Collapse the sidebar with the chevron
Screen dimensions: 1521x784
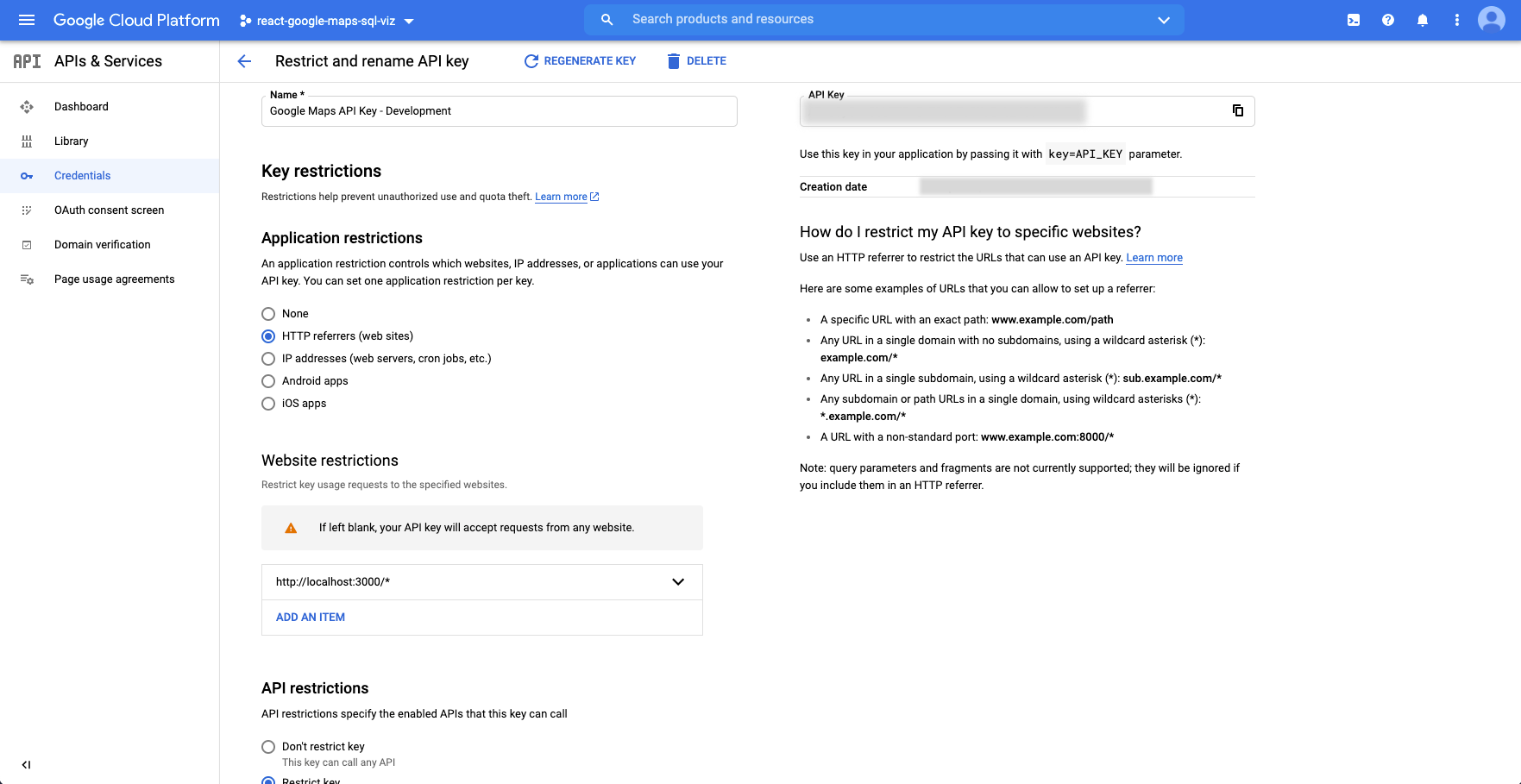(26, 765)
